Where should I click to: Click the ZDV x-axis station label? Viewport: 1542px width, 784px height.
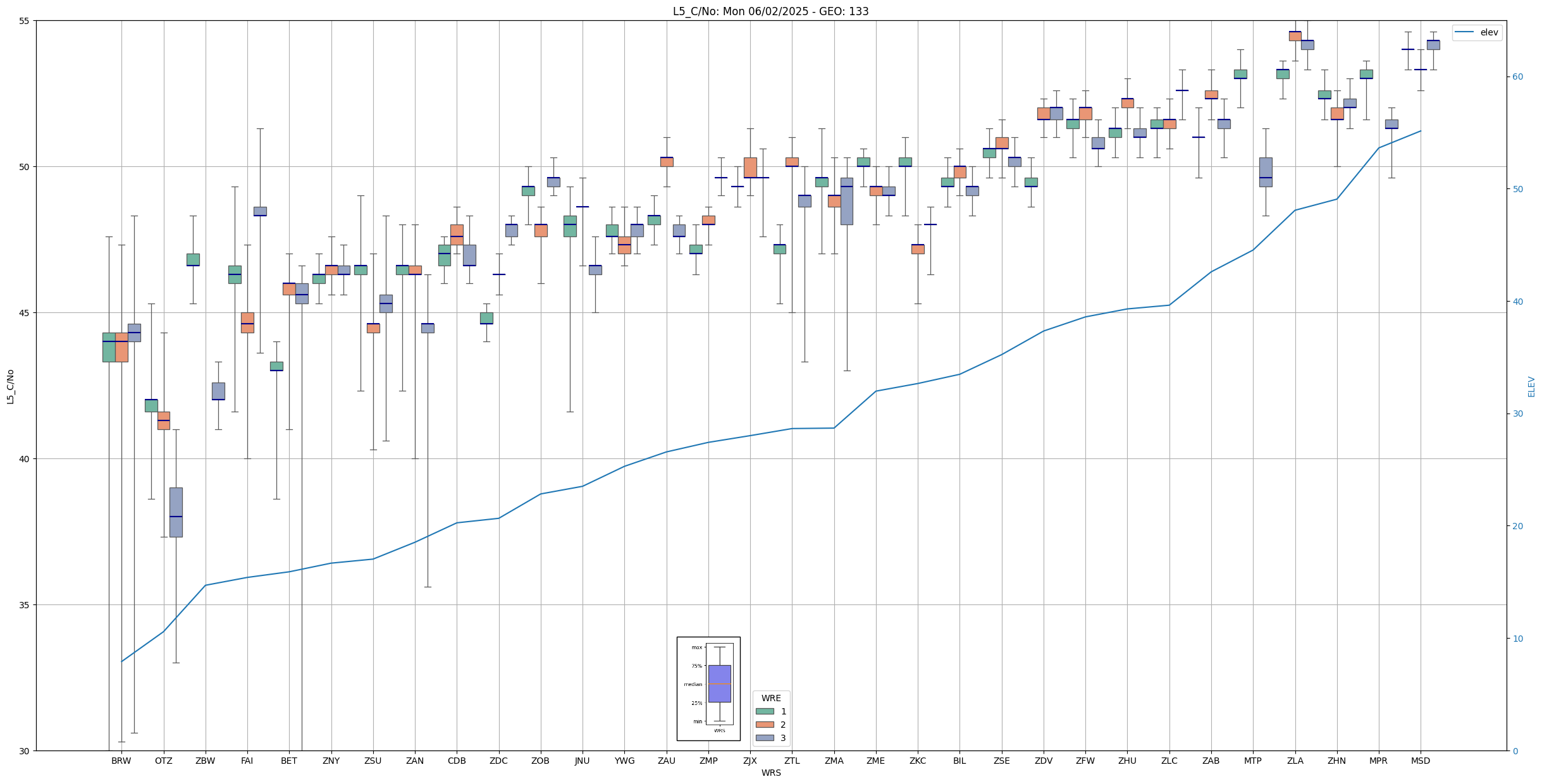pos(1044,761)
